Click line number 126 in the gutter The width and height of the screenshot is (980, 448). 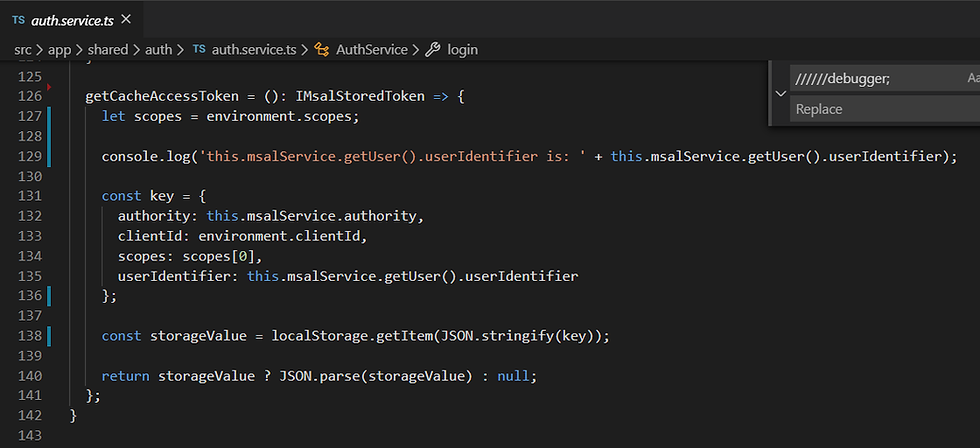coord(30,96)
